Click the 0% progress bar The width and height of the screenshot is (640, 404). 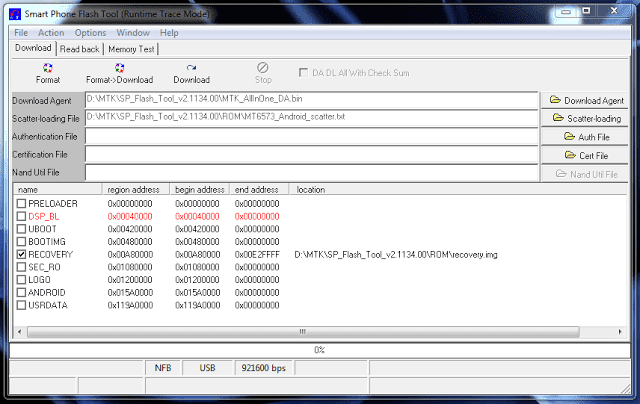[320, 350]
